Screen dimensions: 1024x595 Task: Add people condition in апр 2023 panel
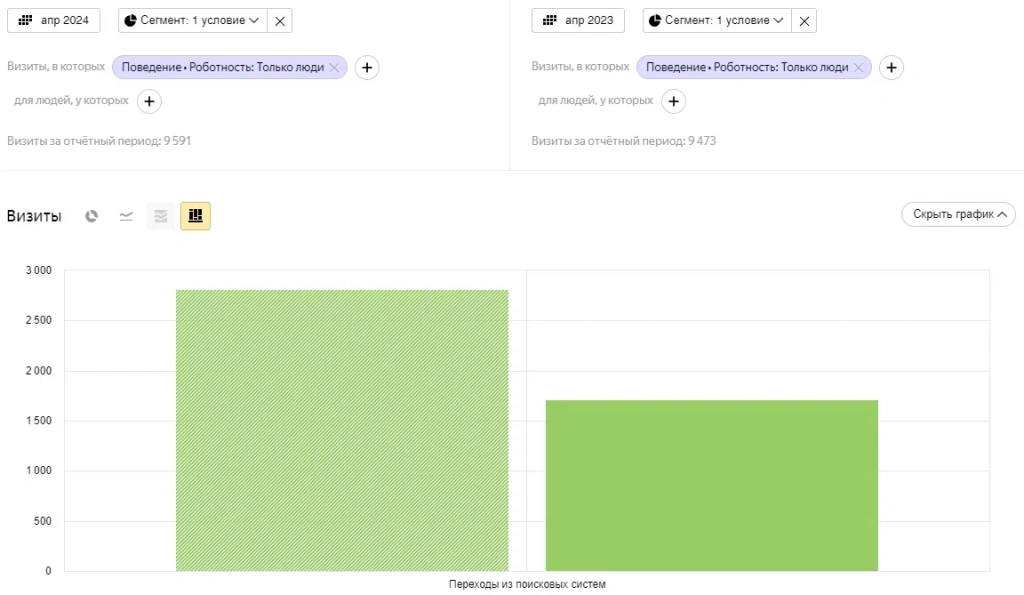[x=673, y=101]
